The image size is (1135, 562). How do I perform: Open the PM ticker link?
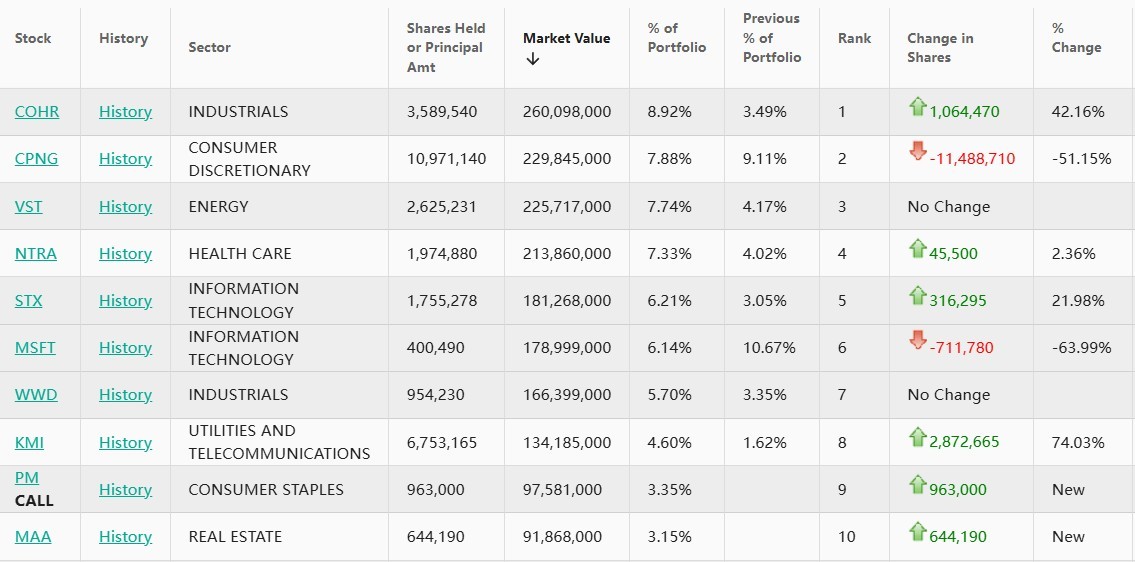[x=27, y=478]
